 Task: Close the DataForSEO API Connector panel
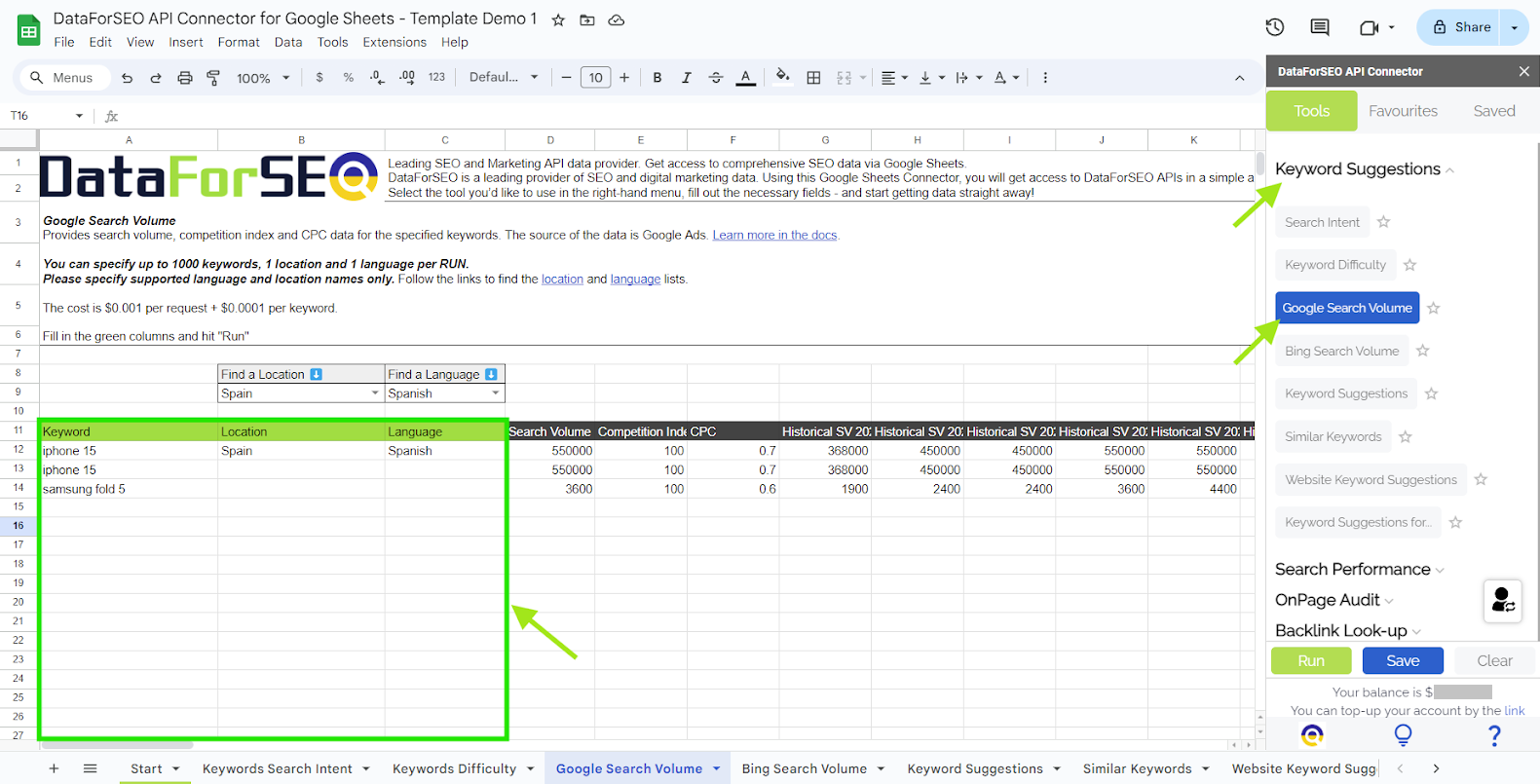tap(1524, 71)
